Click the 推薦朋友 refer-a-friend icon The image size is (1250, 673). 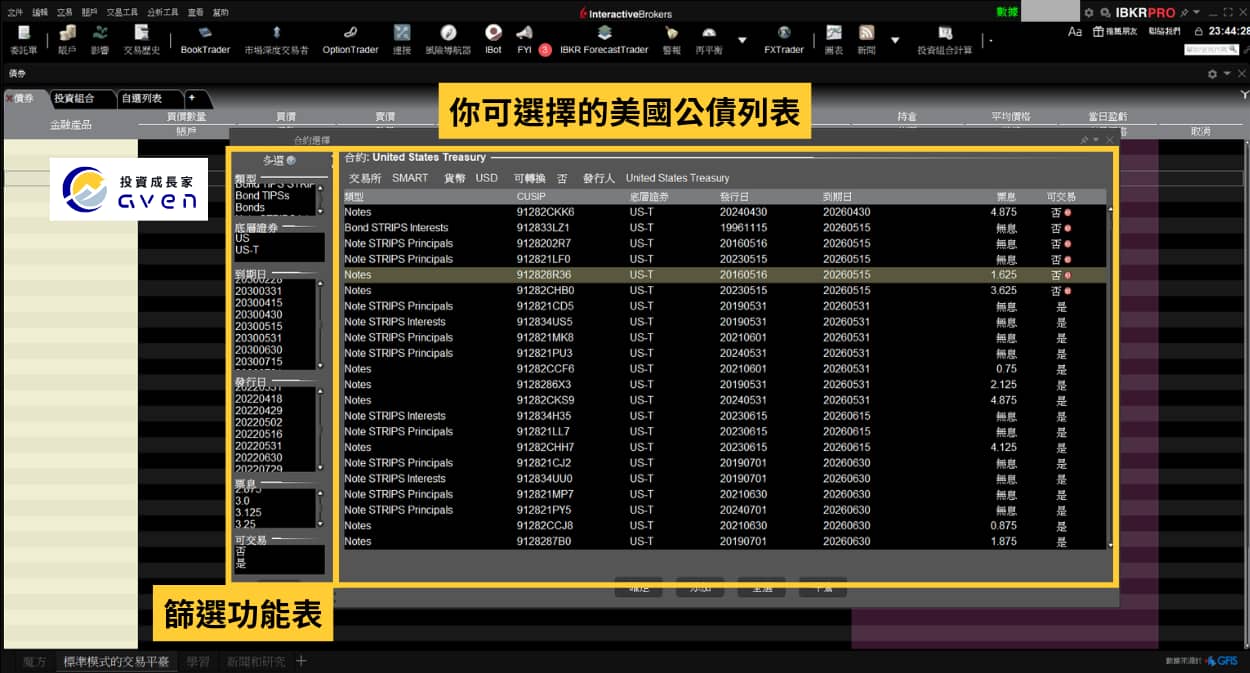click(1115, 32)
